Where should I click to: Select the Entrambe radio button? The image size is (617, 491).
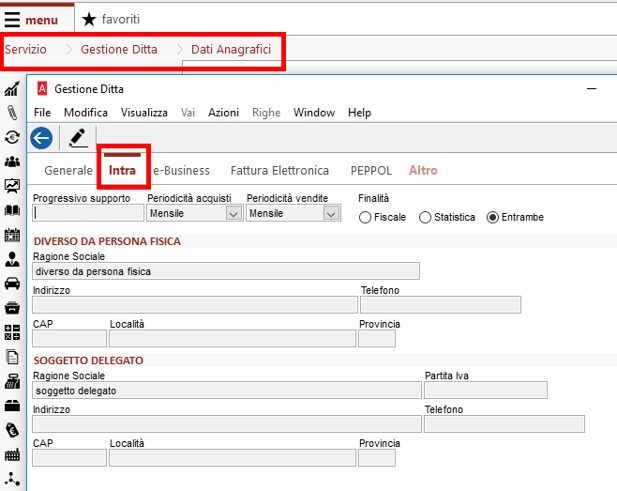click(493, 217)
